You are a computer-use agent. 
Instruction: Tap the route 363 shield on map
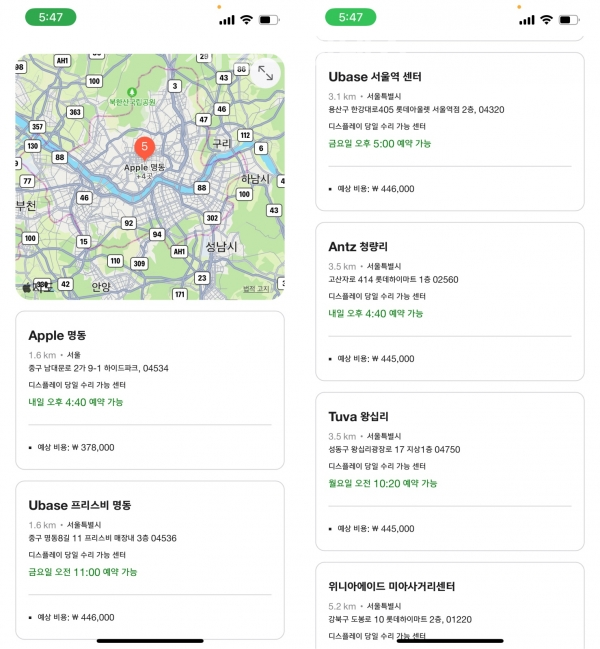click(x=75, y=112)
